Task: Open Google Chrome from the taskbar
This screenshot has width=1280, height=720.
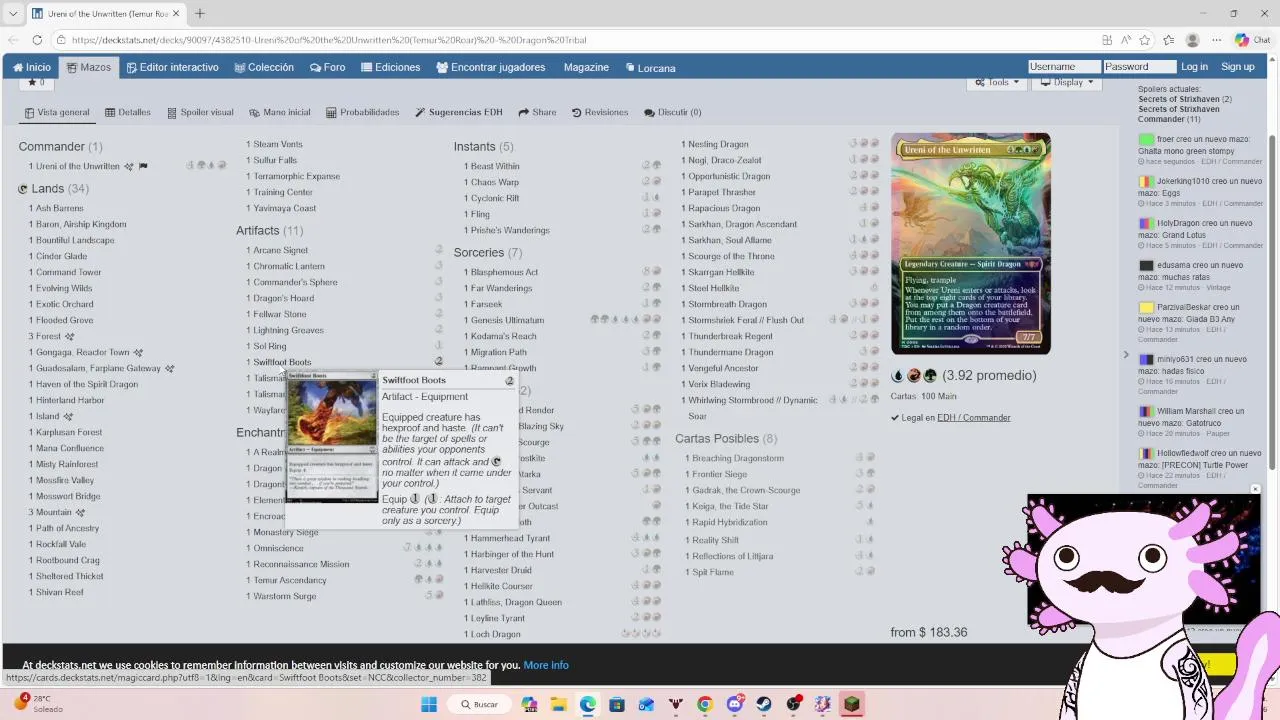Action: coord(705,704)
